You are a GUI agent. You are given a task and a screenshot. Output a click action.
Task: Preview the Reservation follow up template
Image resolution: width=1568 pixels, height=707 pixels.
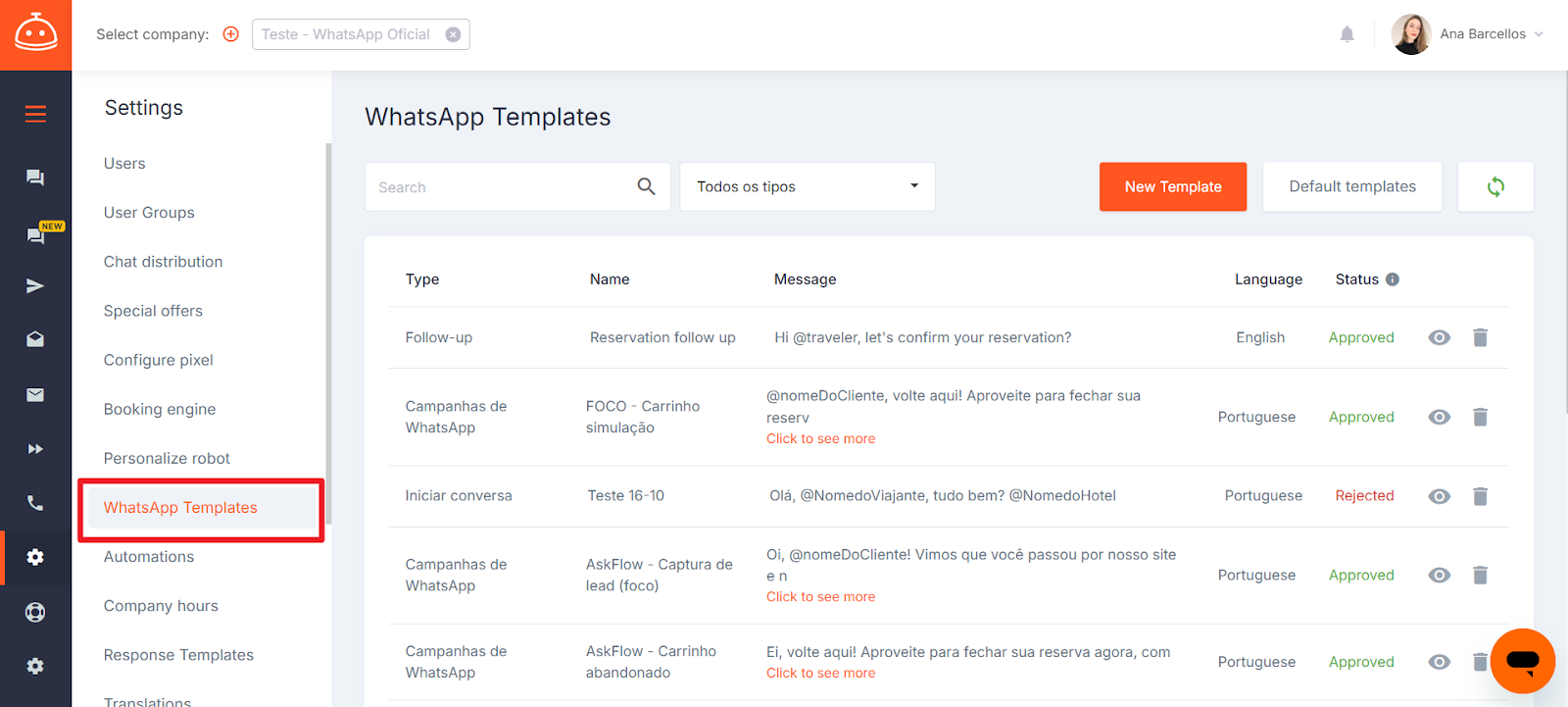(x=1439, y=337)
